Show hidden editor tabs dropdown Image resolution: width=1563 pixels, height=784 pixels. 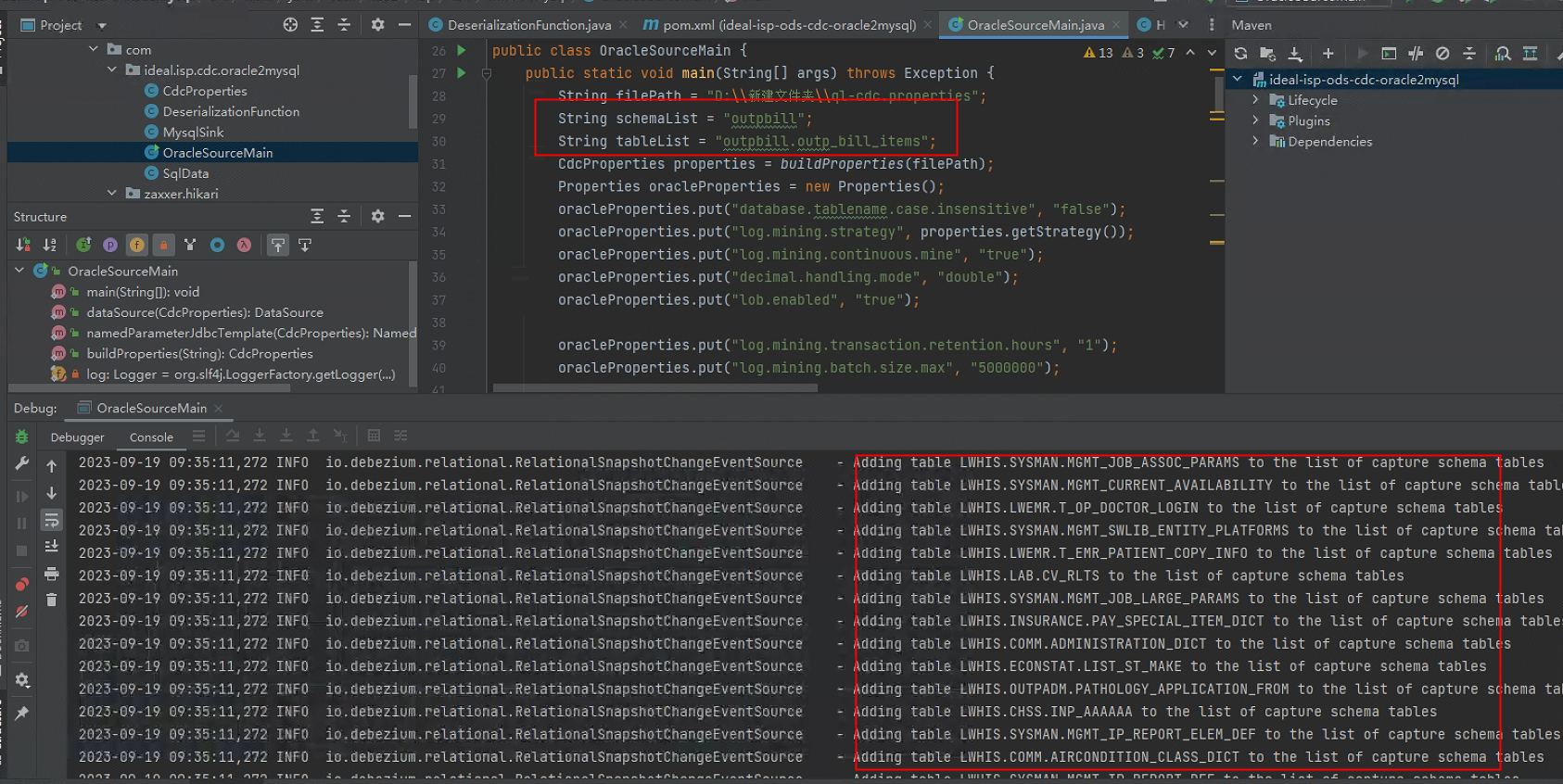(1183, 25)
